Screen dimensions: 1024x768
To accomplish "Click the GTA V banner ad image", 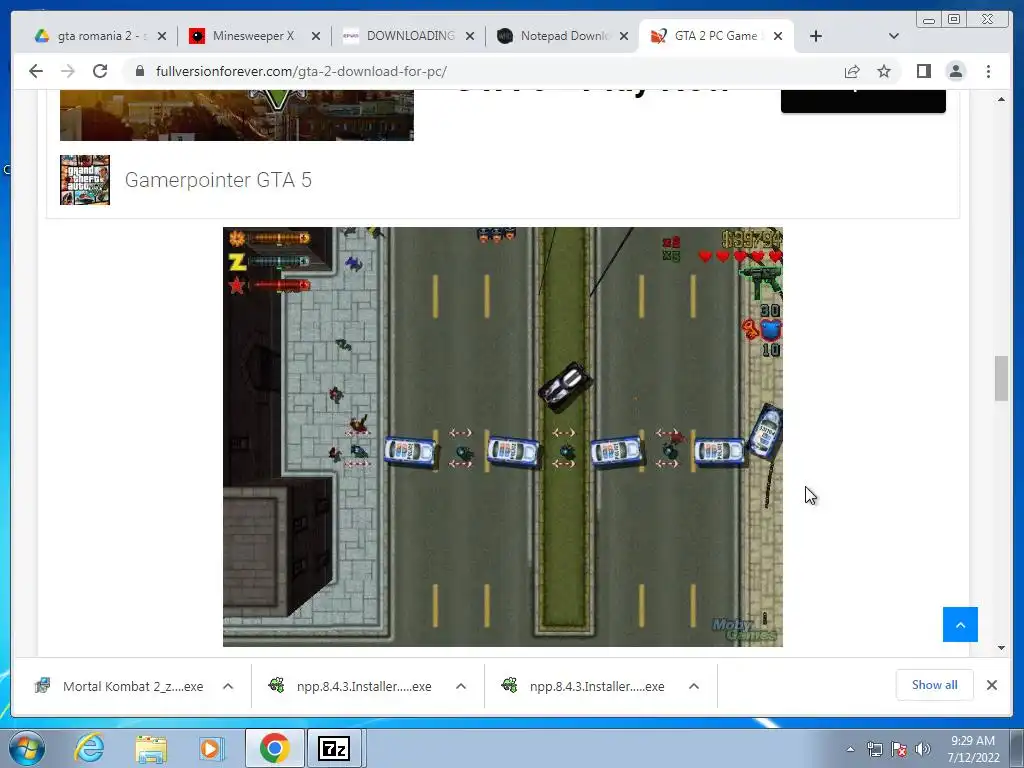I will coord(236,115).
